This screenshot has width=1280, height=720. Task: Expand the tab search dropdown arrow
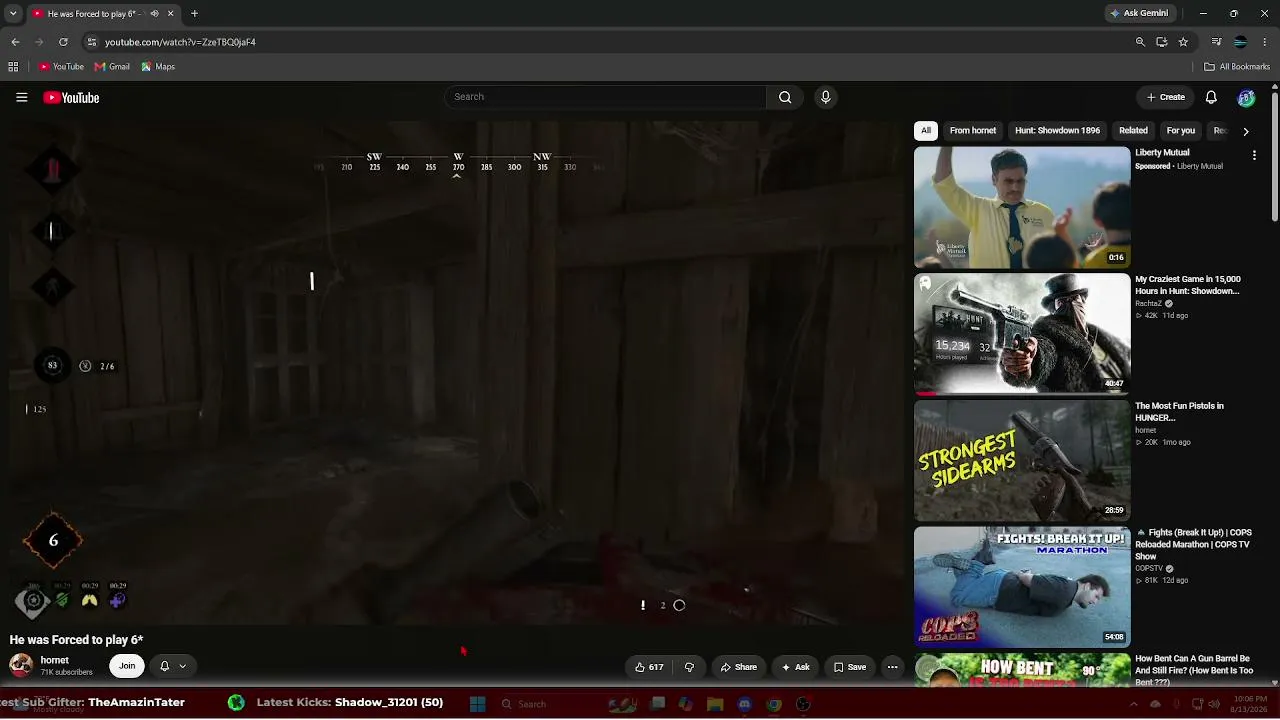point(14,14)
